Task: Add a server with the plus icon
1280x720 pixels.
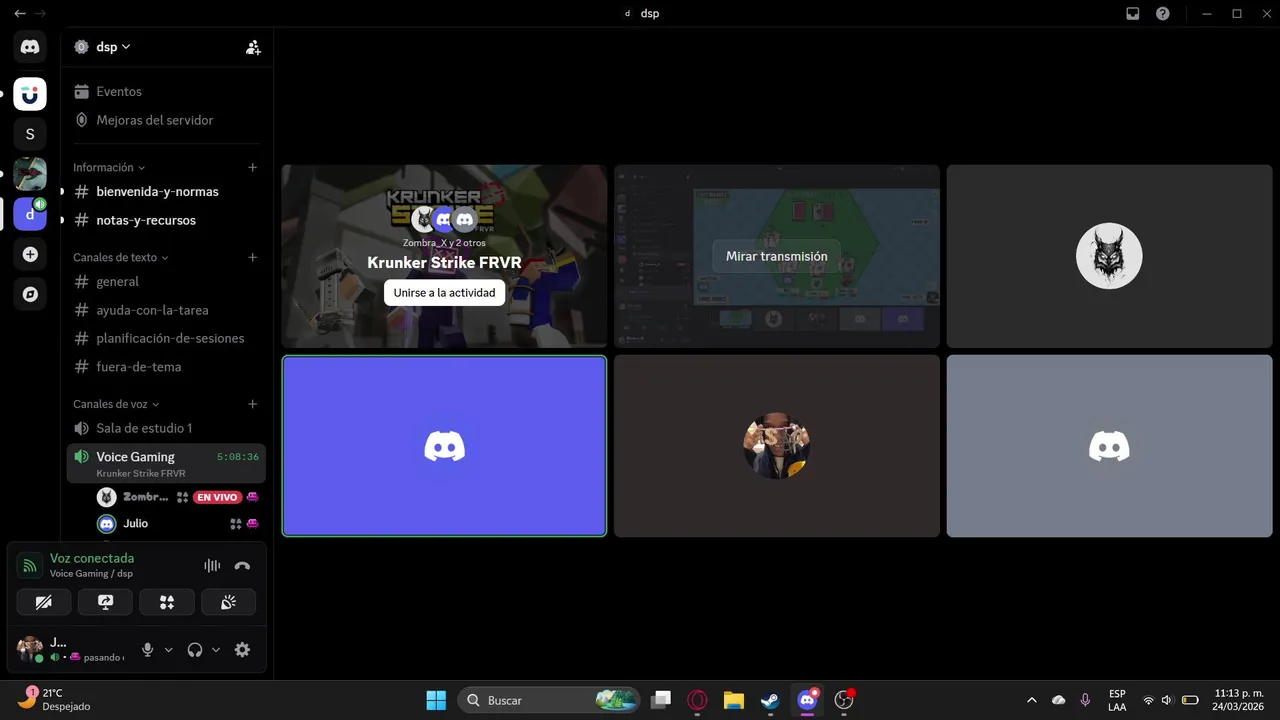Action: tap(30, 254)
